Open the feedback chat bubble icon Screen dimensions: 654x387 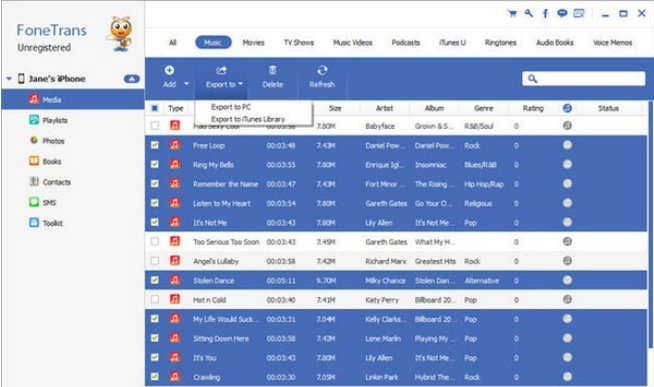(x=562, y=14)
